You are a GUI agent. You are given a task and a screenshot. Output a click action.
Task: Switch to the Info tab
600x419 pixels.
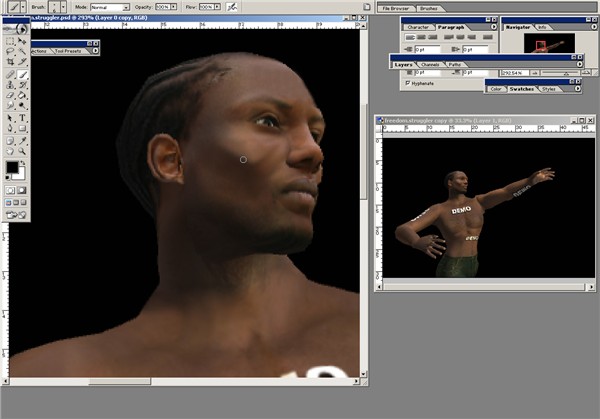(x=542, y=27)
